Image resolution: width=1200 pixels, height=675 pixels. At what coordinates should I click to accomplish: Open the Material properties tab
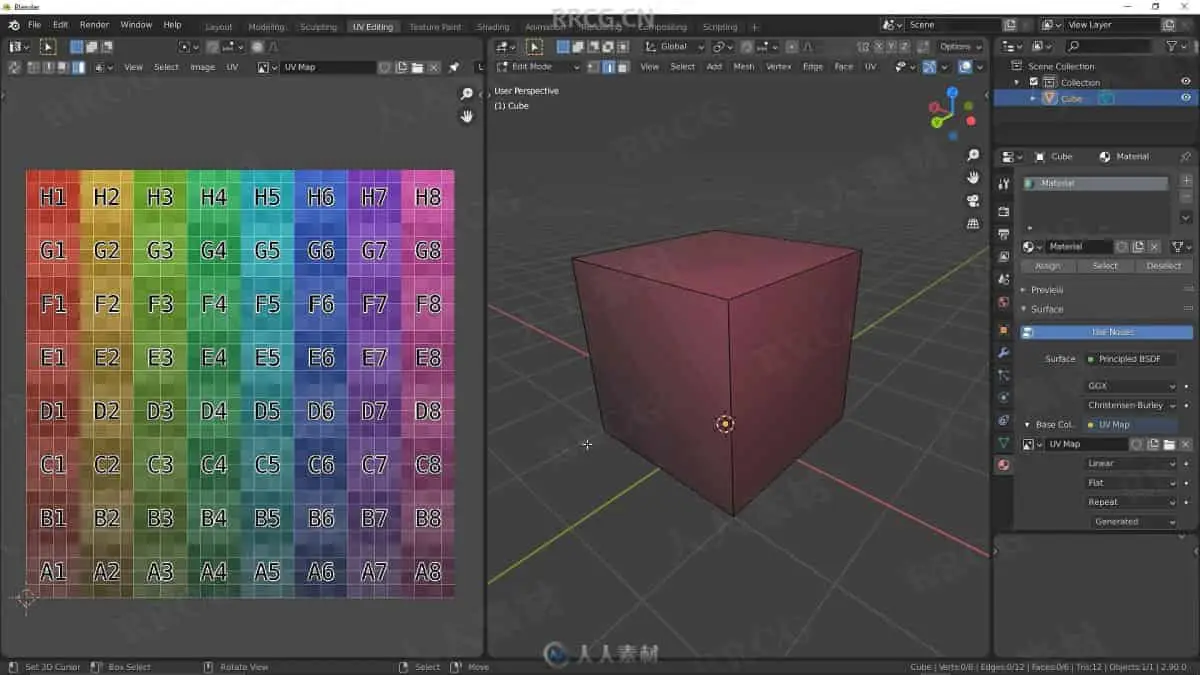tap(1004, 465)
